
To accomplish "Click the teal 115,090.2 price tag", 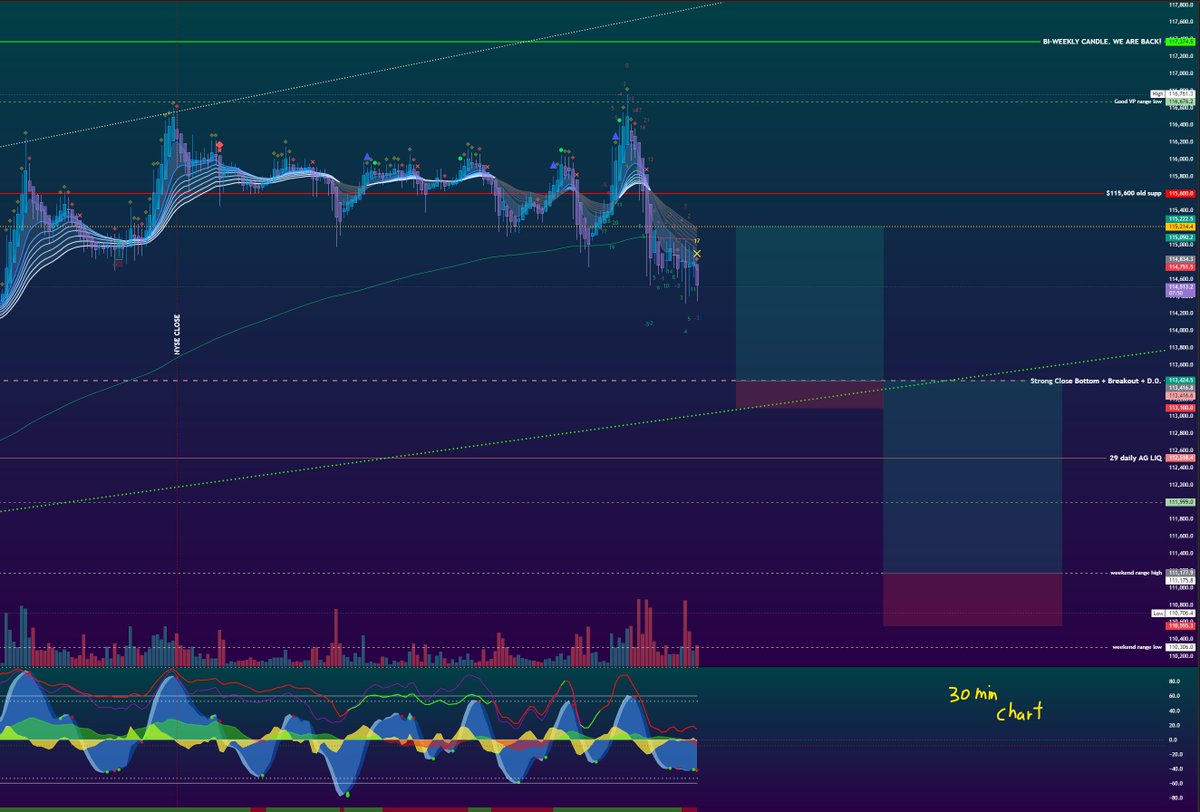I will [1180, 237].
